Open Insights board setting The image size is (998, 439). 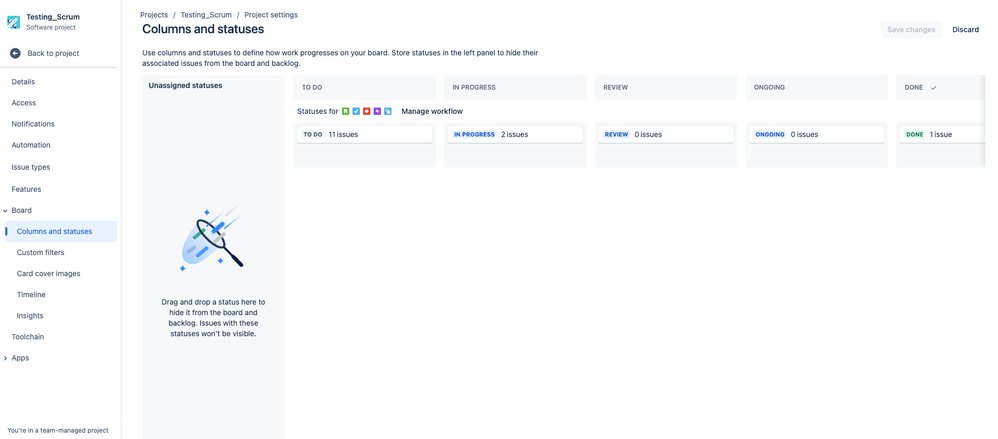pyautogui.click(x=30, y=316)
